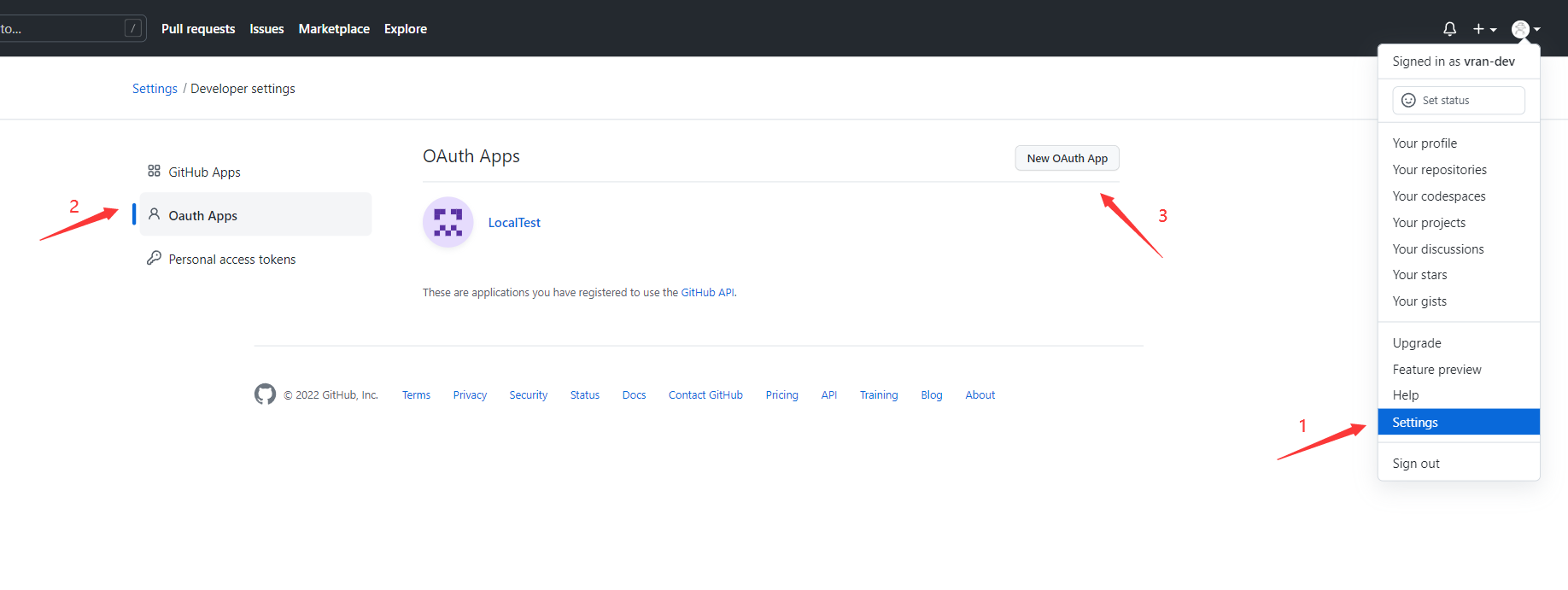
Task: Open the notifications bell icon
Action: (1449, 29)
